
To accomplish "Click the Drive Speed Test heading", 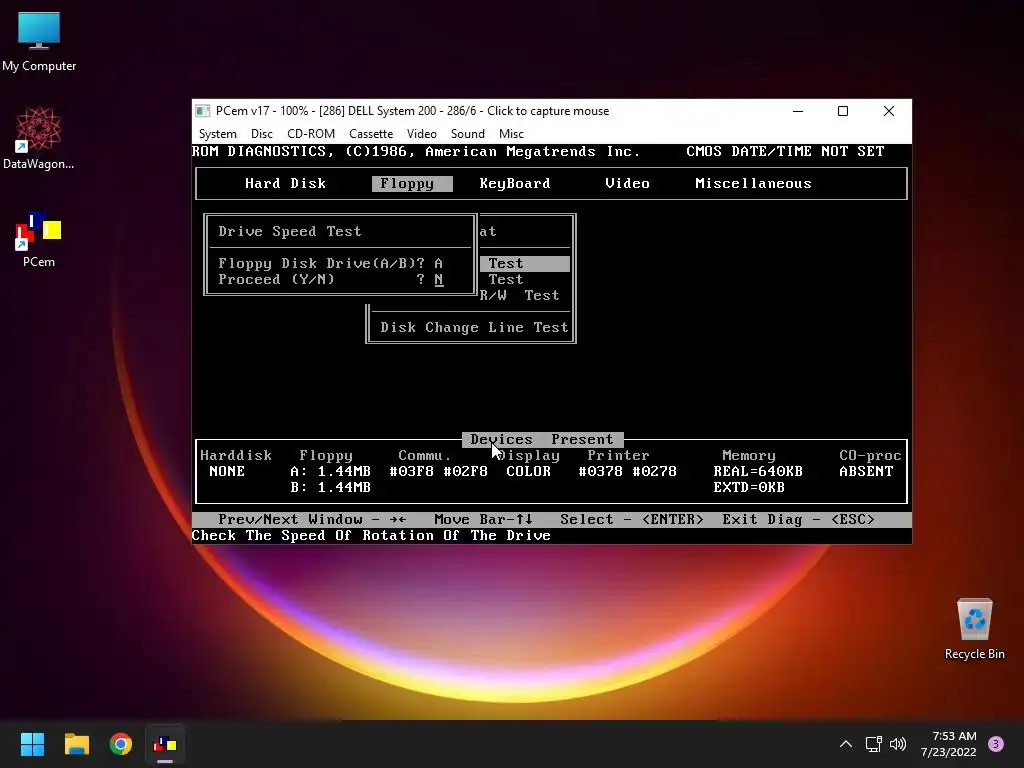I will (289, 231).
